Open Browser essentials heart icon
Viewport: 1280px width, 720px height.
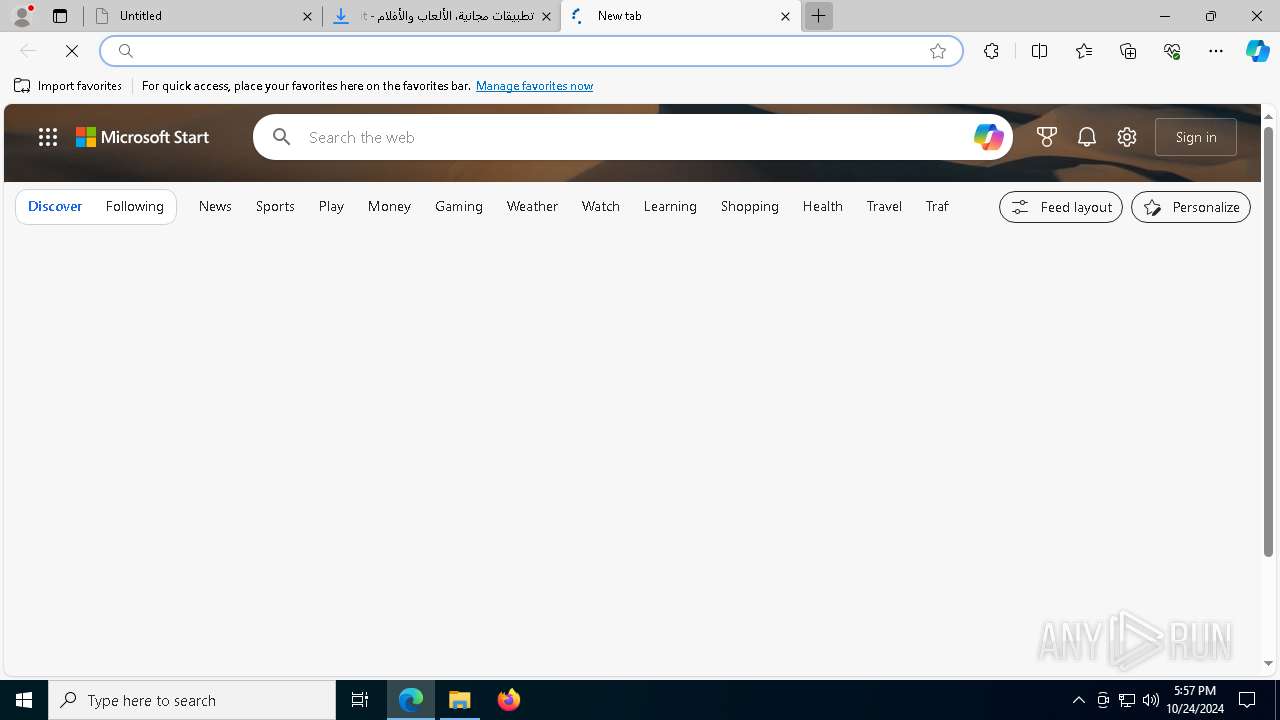pos(1172,51)
